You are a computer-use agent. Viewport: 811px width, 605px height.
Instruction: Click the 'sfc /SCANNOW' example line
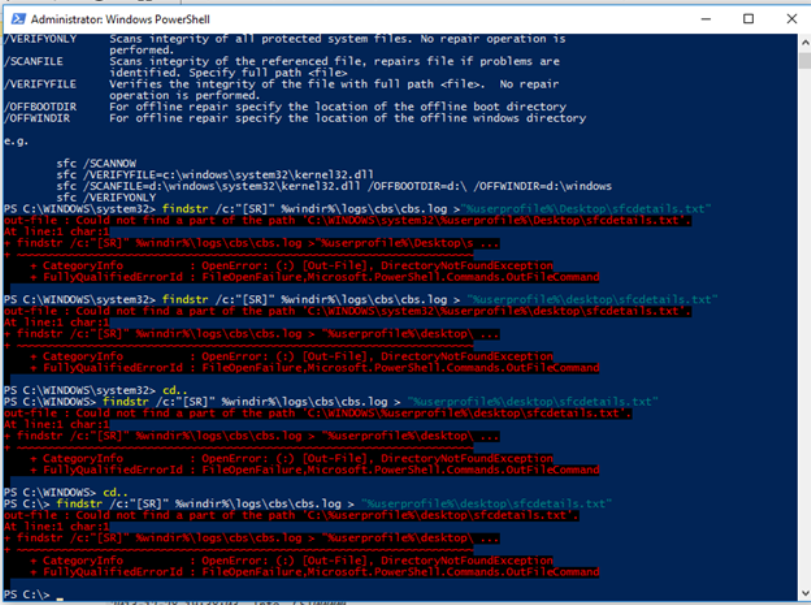tap(96, 163)
